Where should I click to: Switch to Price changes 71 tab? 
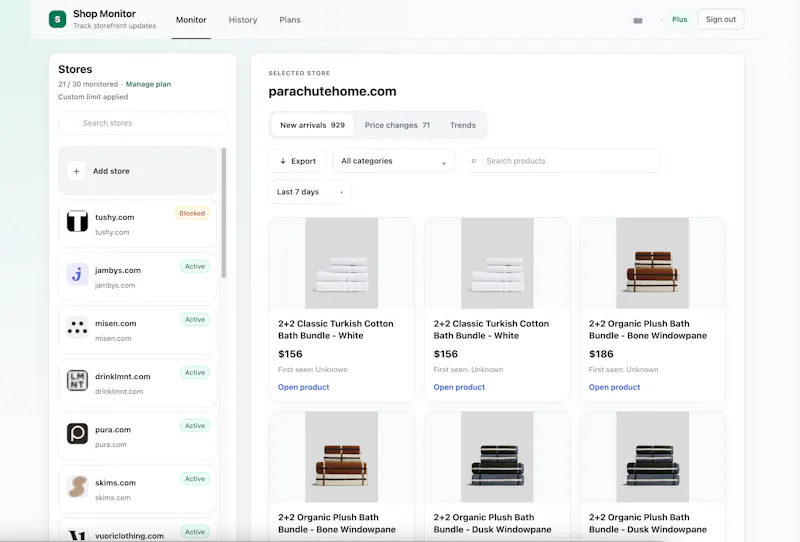tap(397, 125)
